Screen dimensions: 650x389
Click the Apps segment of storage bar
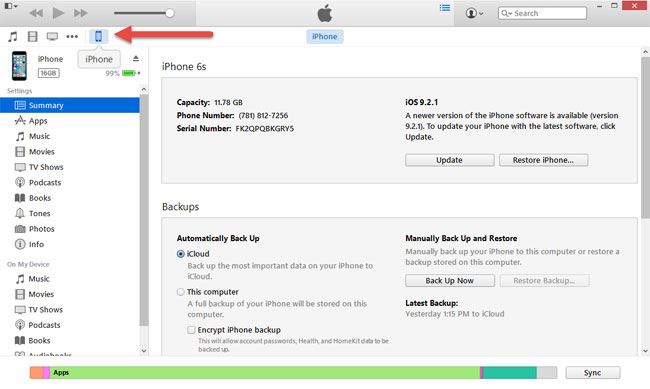coord(265,372)
